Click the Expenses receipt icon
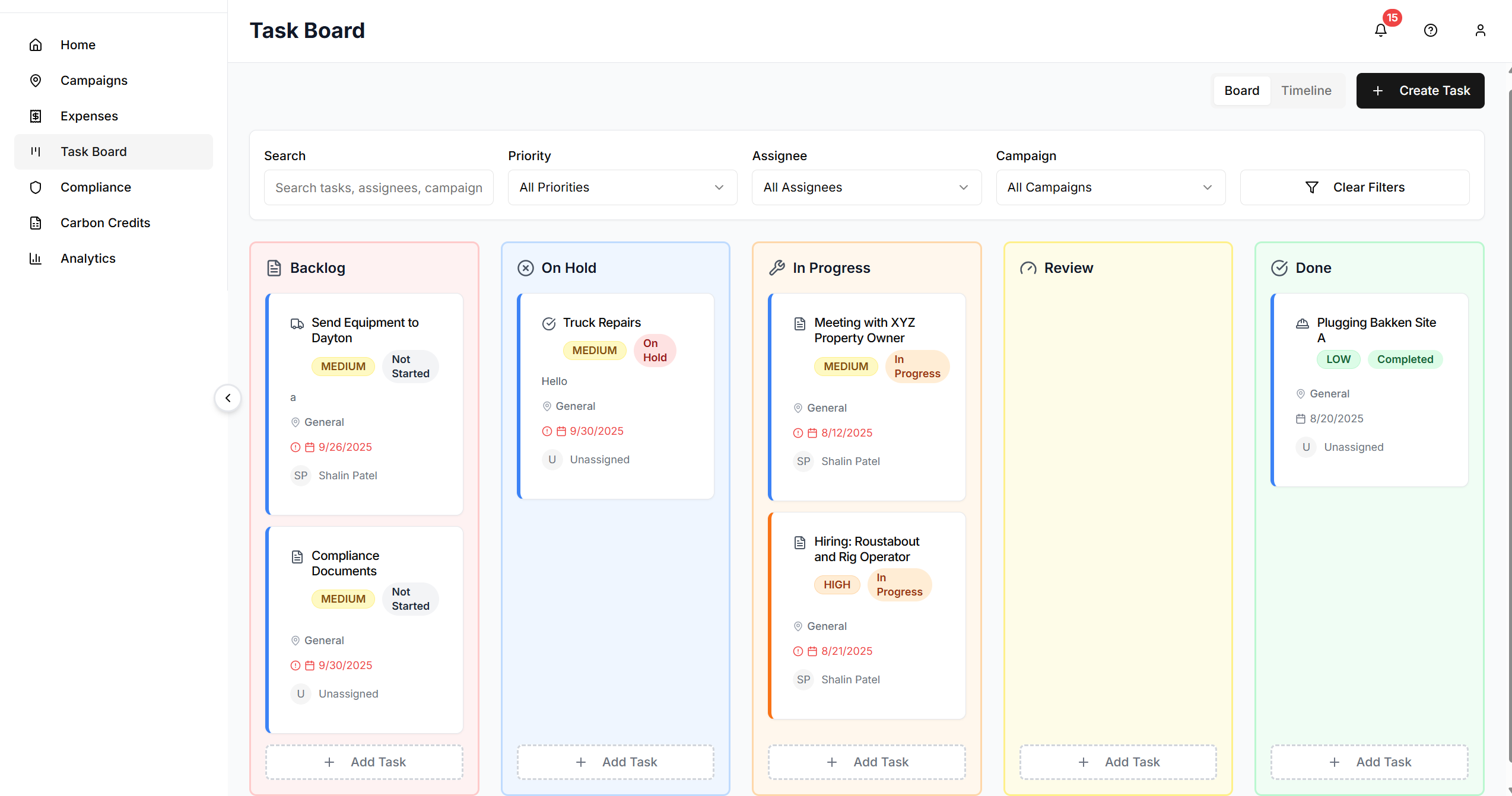1512x796 pixels. click(x=36, y=116)
